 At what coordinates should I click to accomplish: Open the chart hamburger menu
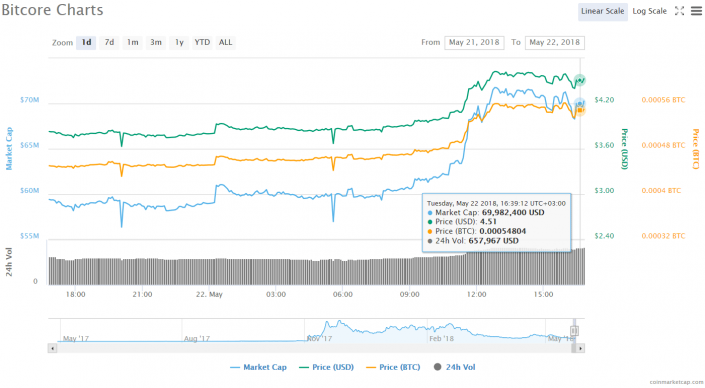click(696, 11)
